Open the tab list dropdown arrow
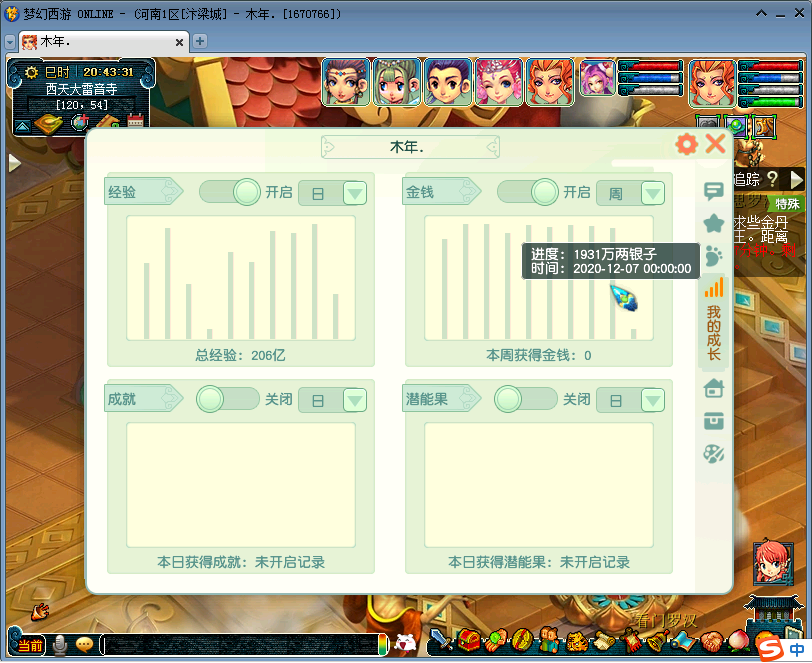 10,42
